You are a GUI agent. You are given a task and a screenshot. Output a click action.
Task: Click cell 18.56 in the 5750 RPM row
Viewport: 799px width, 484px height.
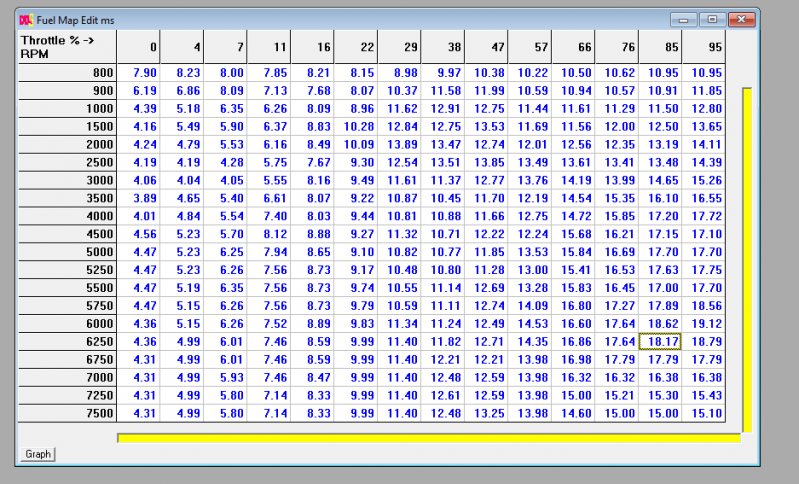tap(704, 306)
